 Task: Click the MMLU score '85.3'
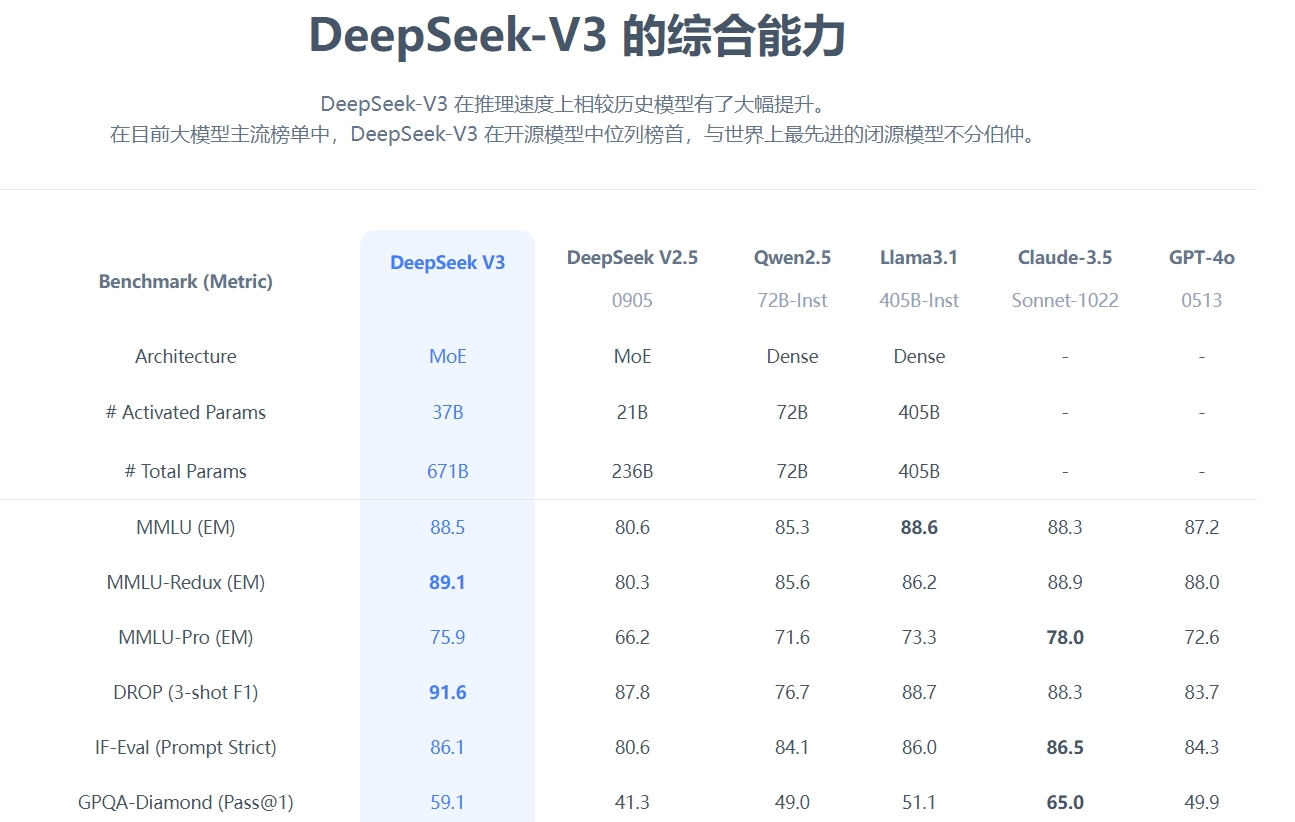pyautogui.click(x=792, y=527)
